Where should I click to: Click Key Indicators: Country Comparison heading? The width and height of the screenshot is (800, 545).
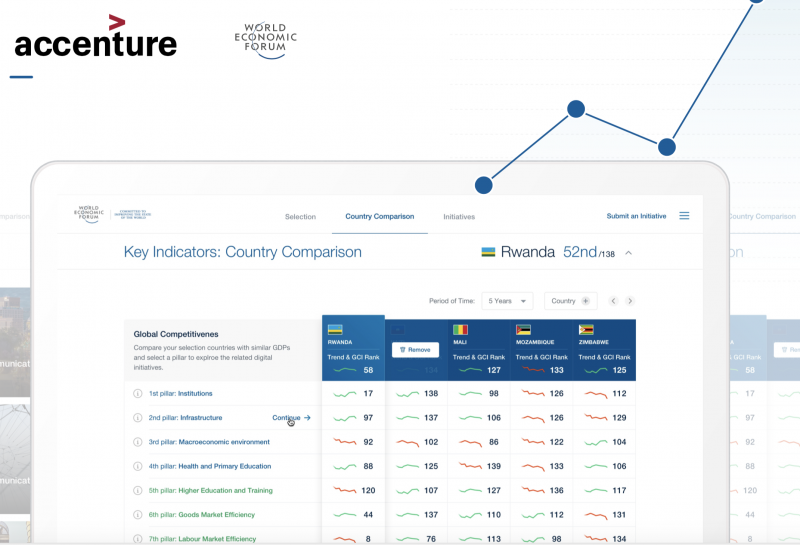243,252
